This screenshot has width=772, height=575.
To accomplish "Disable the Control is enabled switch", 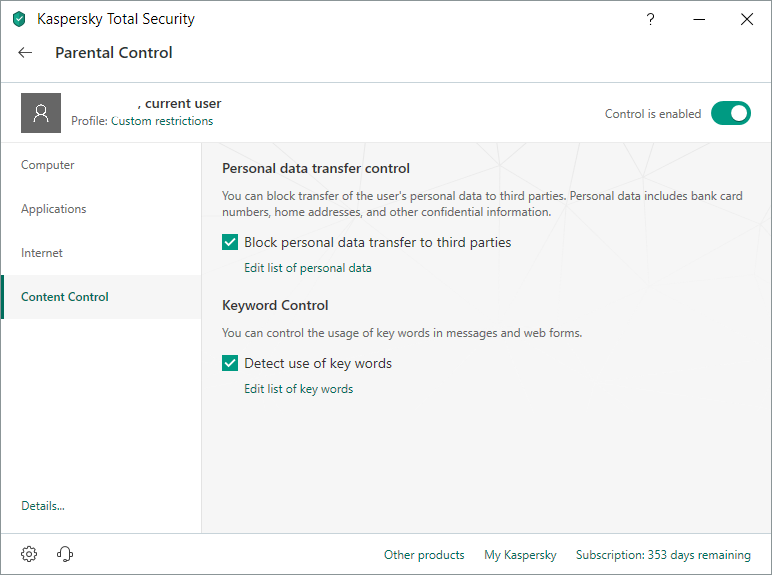I will click(730, 113).
